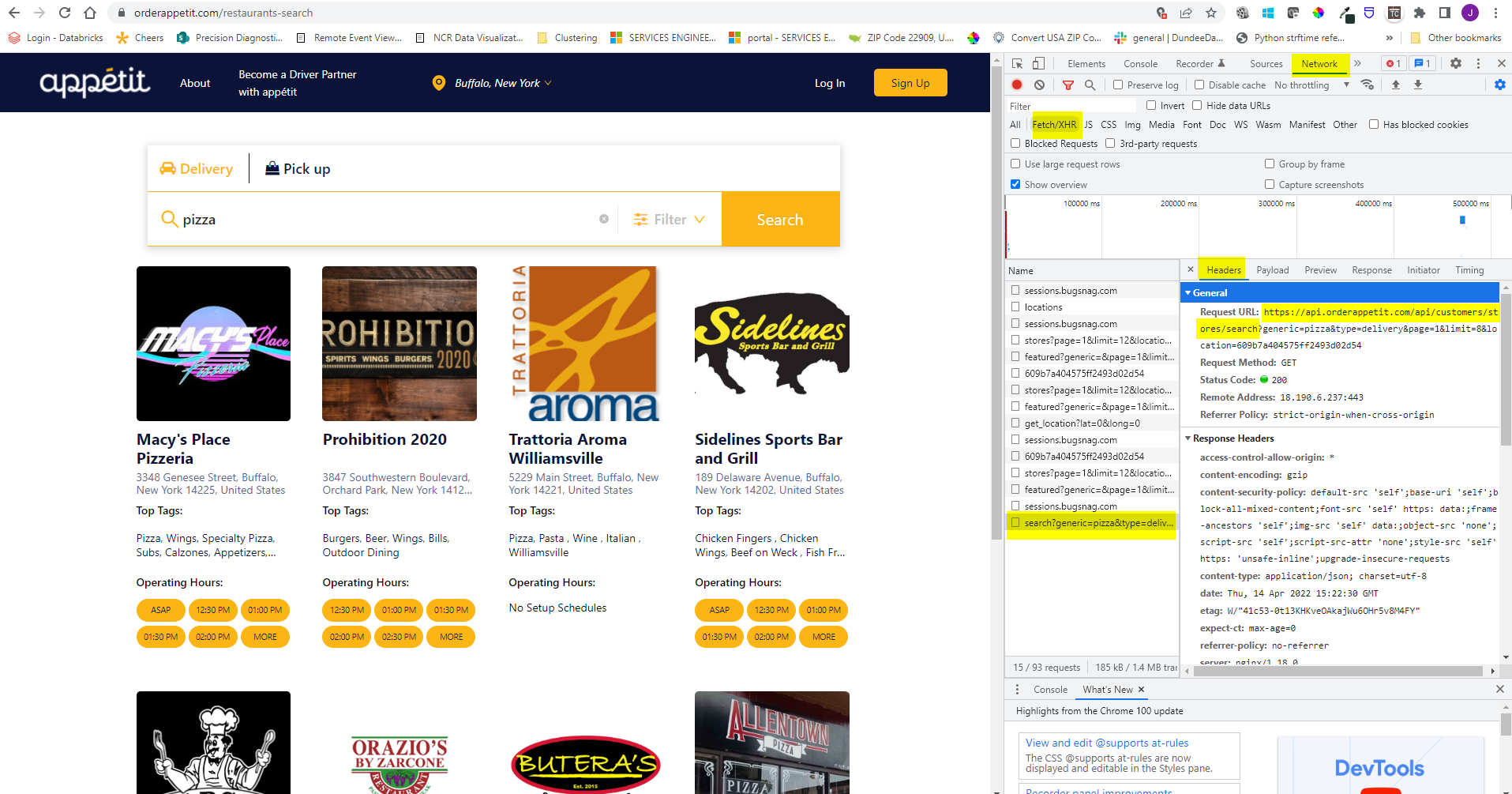Image resolution: width=1512 pixels, height=794 pixels.
Task: Click the network overview timeline bar
Action: 1257,227
